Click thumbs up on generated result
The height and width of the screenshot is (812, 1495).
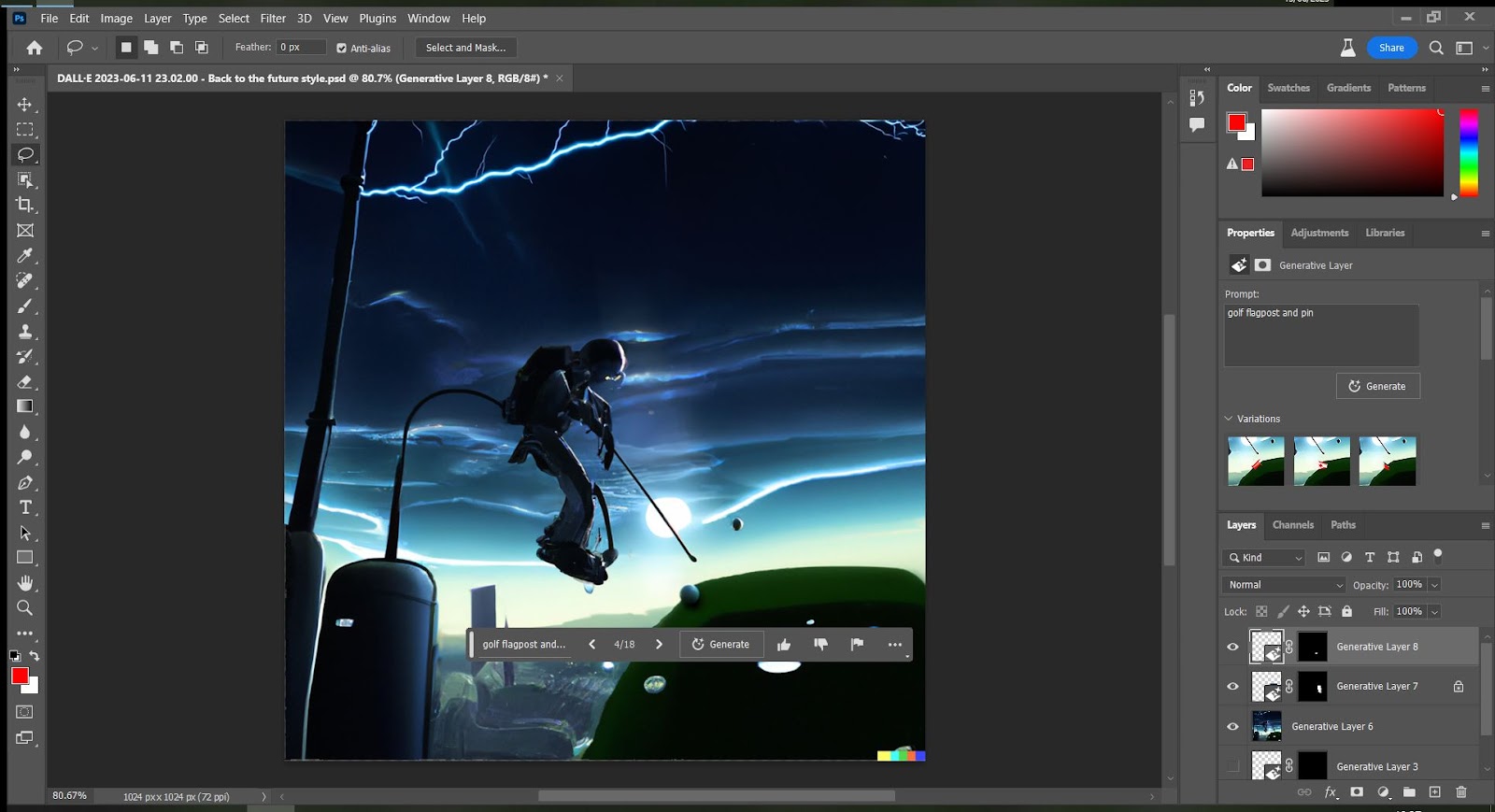(x=784, y=645)
